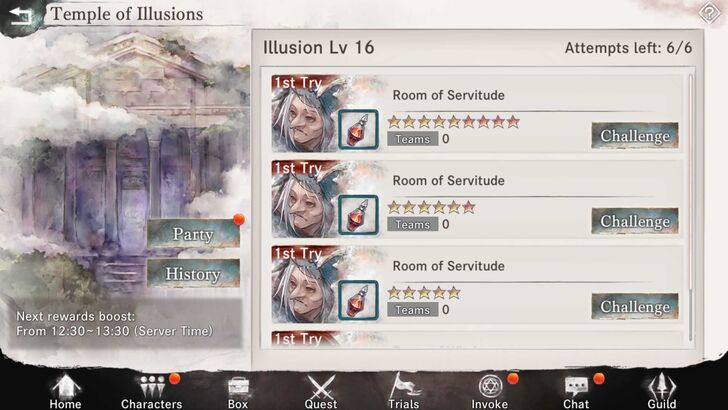This screenshot has height=410, width=728.
Task: Tap the back arrow icon
Action: [20, 16]
